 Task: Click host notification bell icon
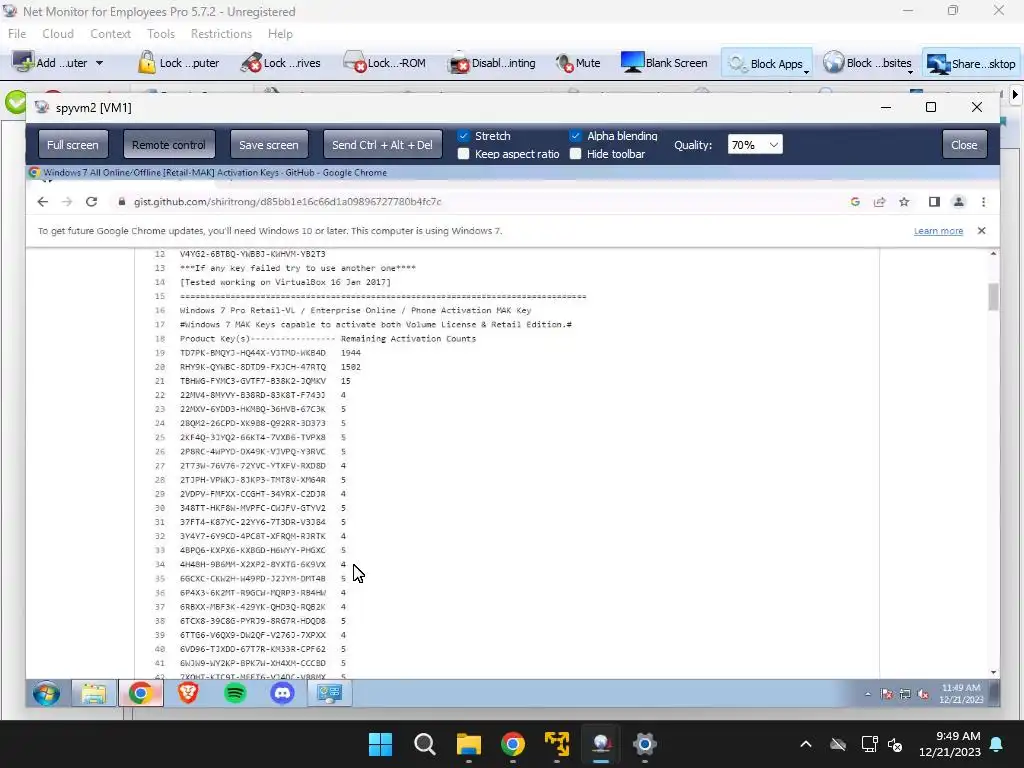click(x=997, y=744)
